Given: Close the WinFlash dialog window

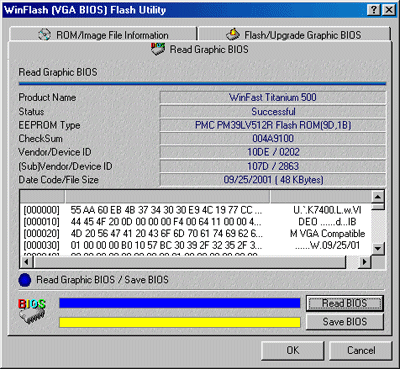Looking at the screenshot, I should click(389, 10).
